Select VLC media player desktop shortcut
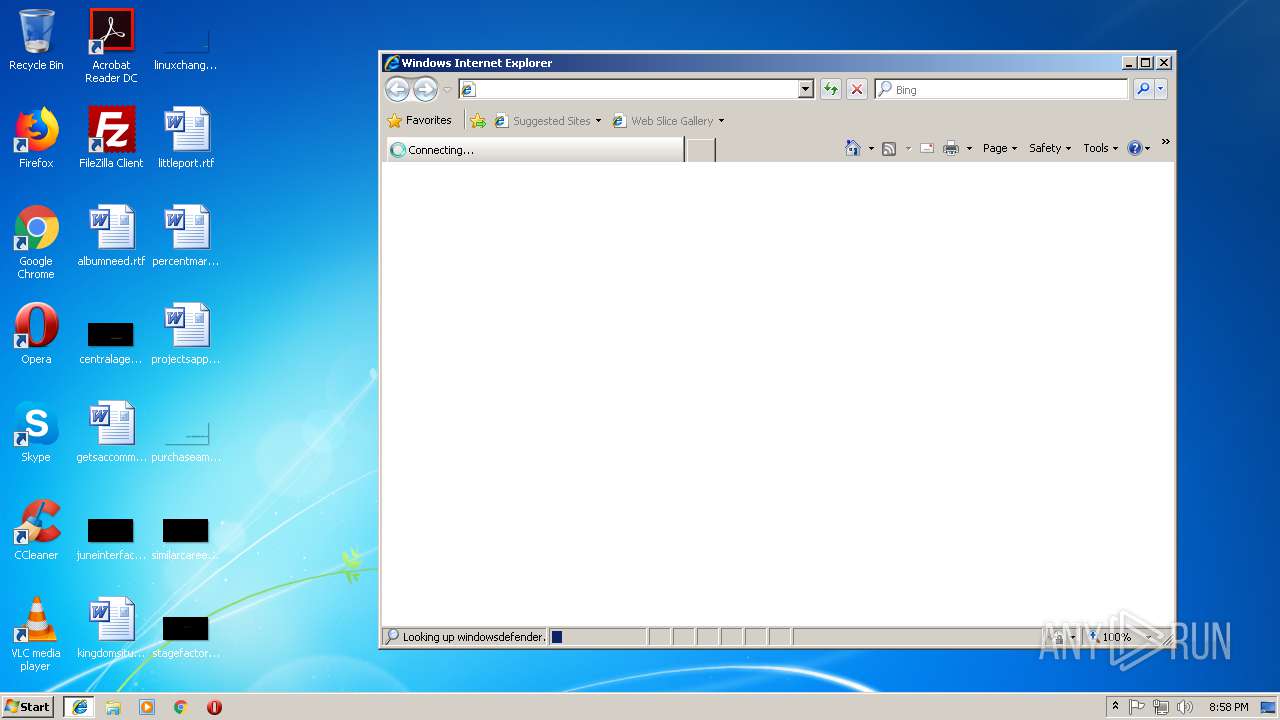Image resolution: width=1280 pixels, height=720 pixels. [36, 634]
